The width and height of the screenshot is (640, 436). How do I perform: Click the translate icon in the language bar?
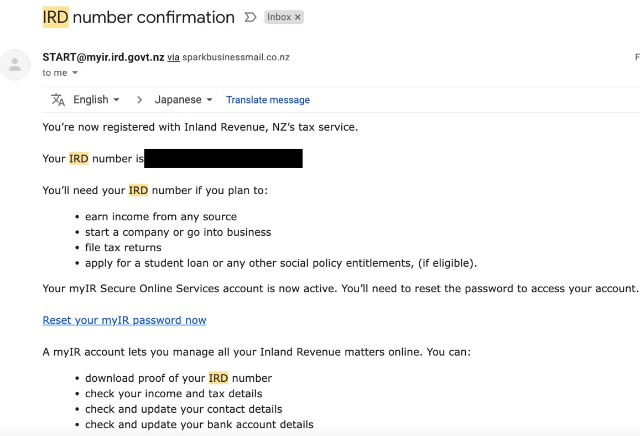[x=58, y=100]
